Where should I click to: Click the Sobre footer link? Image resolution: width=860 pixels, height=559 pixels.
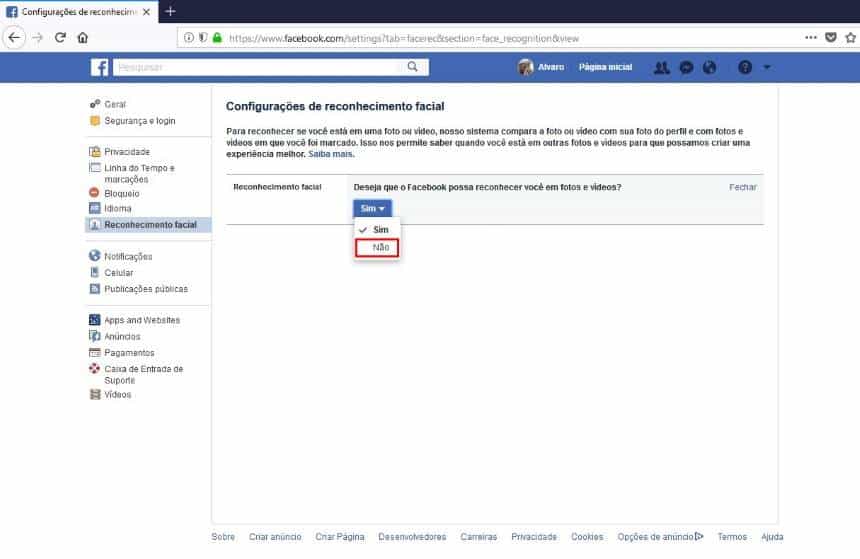pyautogui.click(x=223, y=537)
